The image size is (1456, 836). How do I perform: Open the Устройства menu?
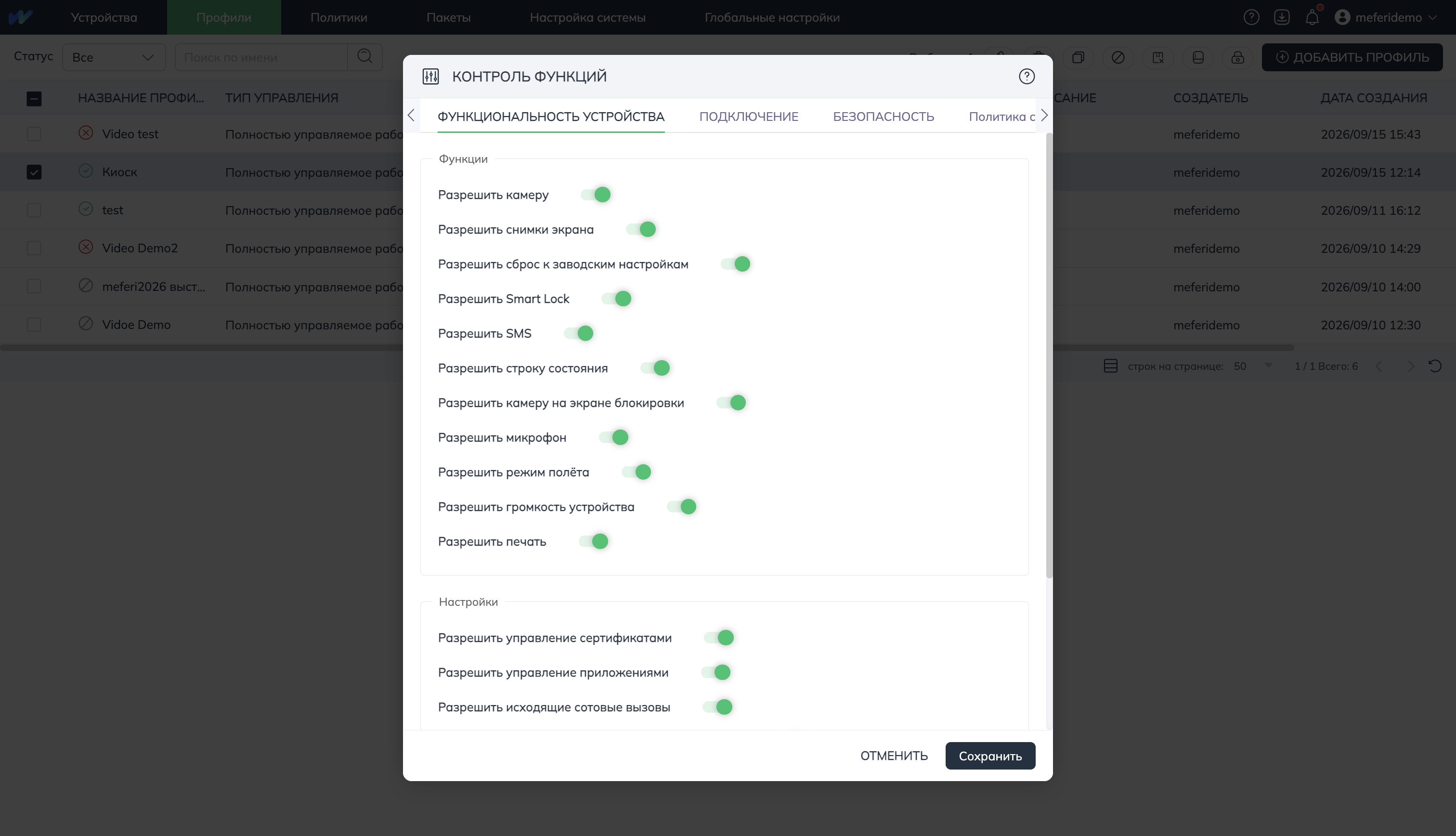tap(104, 17)
